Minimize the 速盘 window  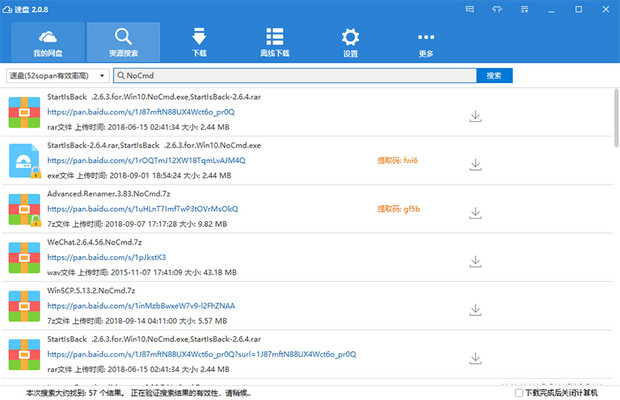point(551,9)
